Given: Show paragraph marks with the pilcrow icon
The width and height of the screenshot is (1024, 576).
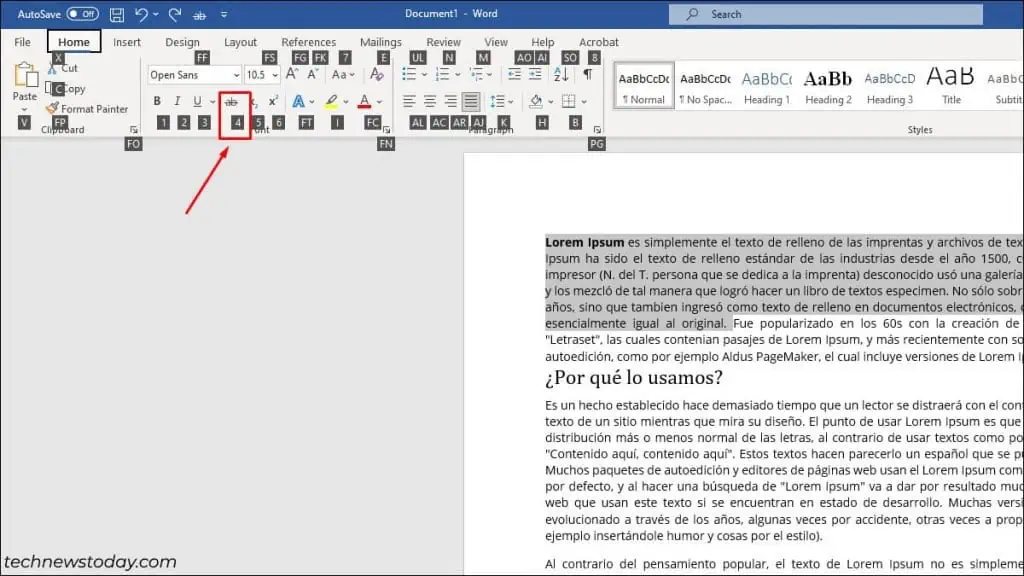Looking at the screenshot, I should (588, 75).
